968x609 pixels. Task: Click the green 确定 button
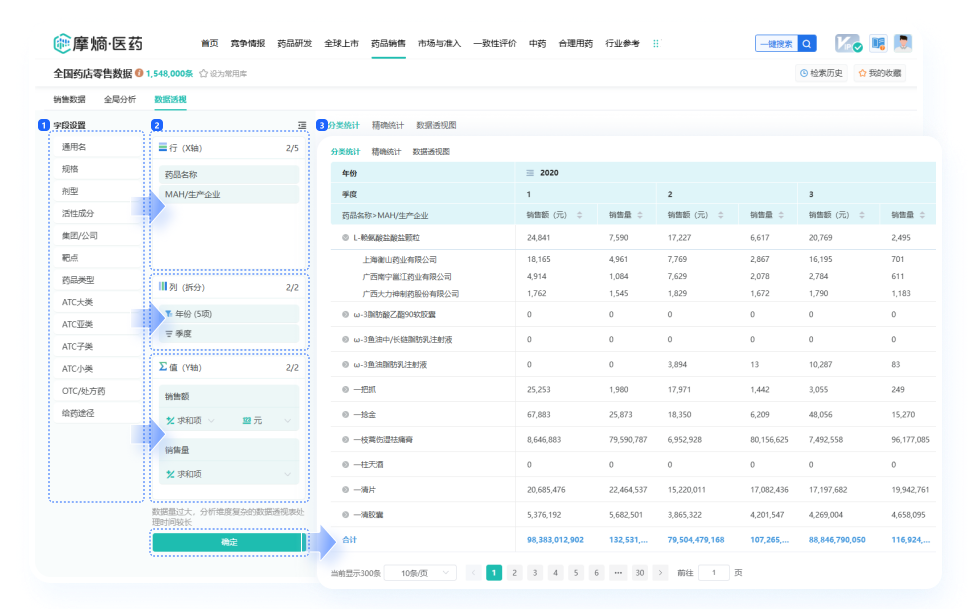[x=229, y=541]
